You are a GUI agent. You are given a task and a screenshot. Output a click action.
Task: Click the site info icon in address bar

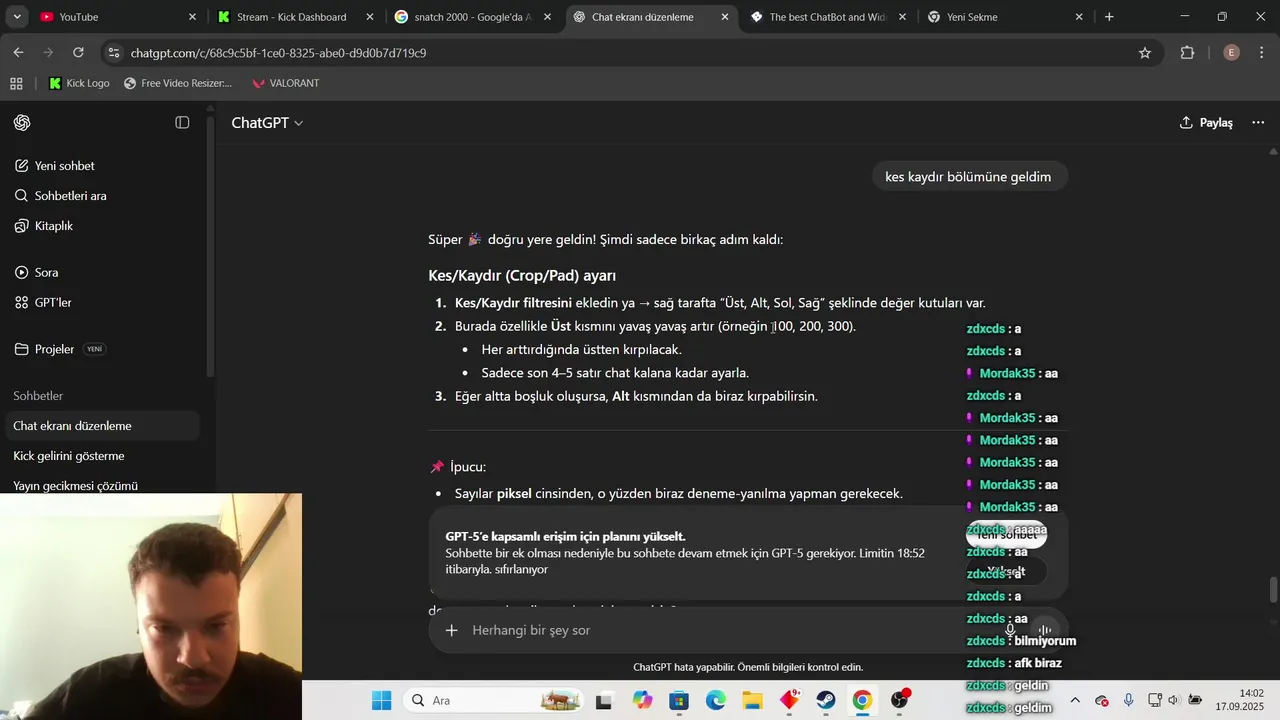113,53
